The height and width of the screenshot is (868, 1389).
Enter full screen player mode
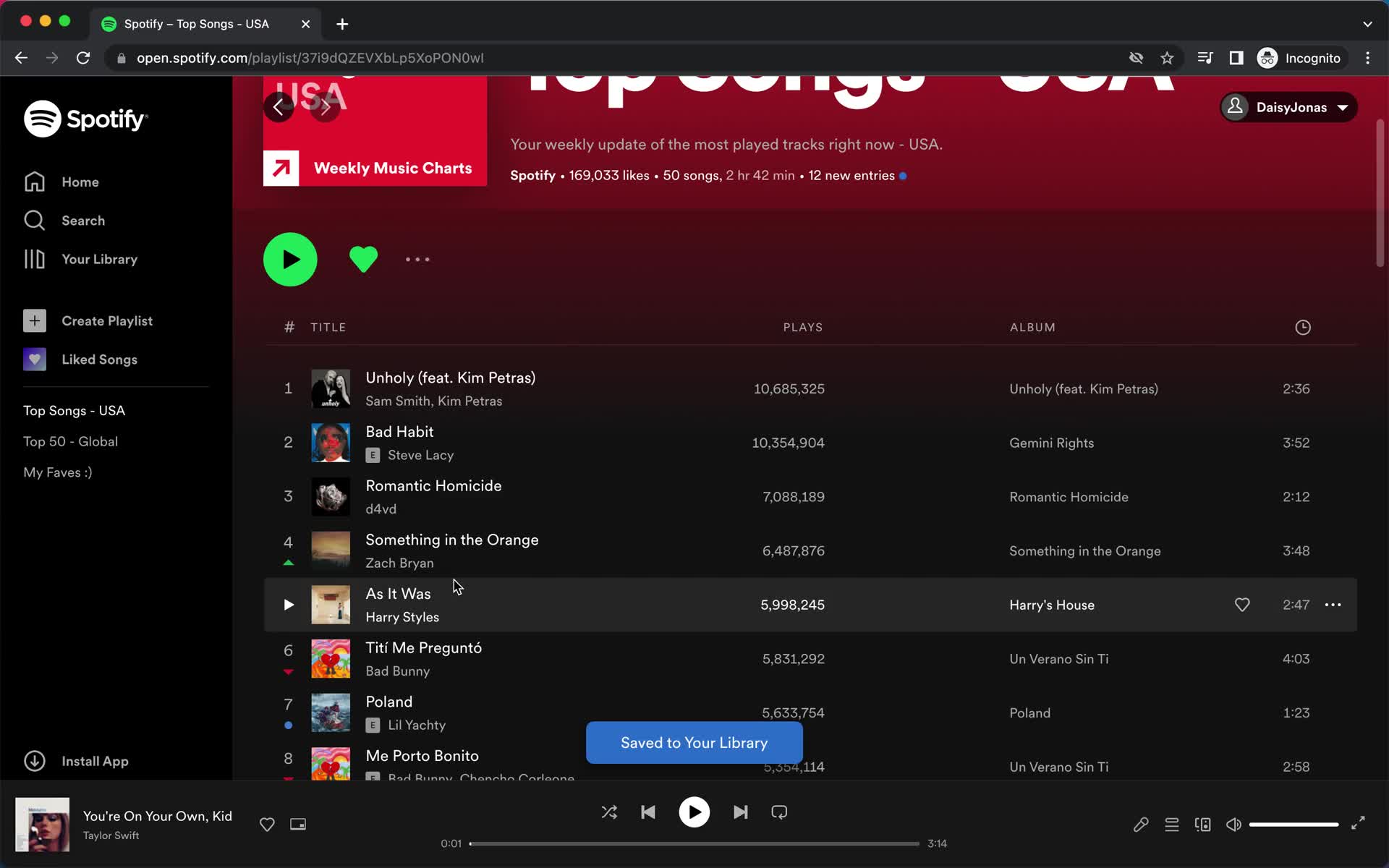pyautogui.click(x=1358, y=822)
